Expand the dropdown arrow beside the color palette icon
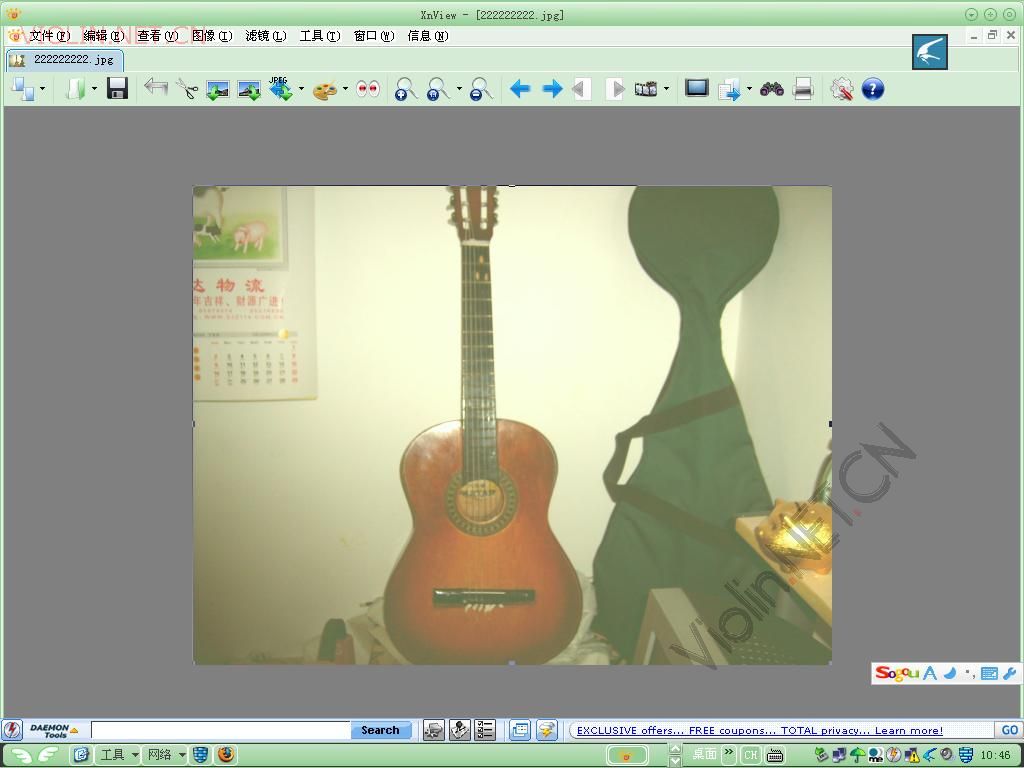The width and height of the screenshot is (1024, 768). pos(345,89)
